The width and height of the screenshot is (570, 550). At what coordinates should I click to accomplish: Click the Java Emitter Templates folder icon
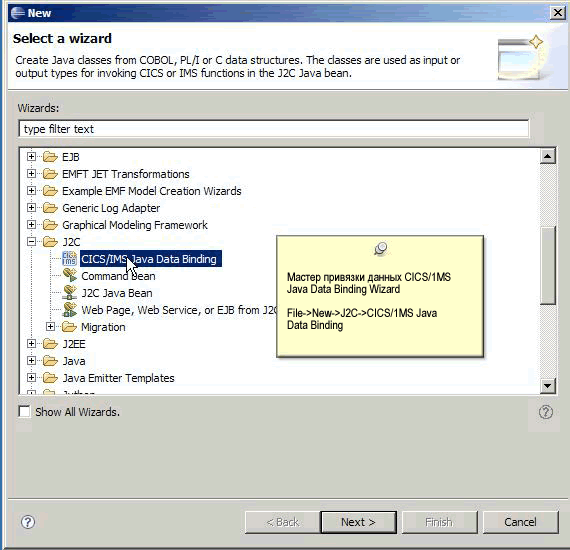pyautogui.click(x=50, y=378)
